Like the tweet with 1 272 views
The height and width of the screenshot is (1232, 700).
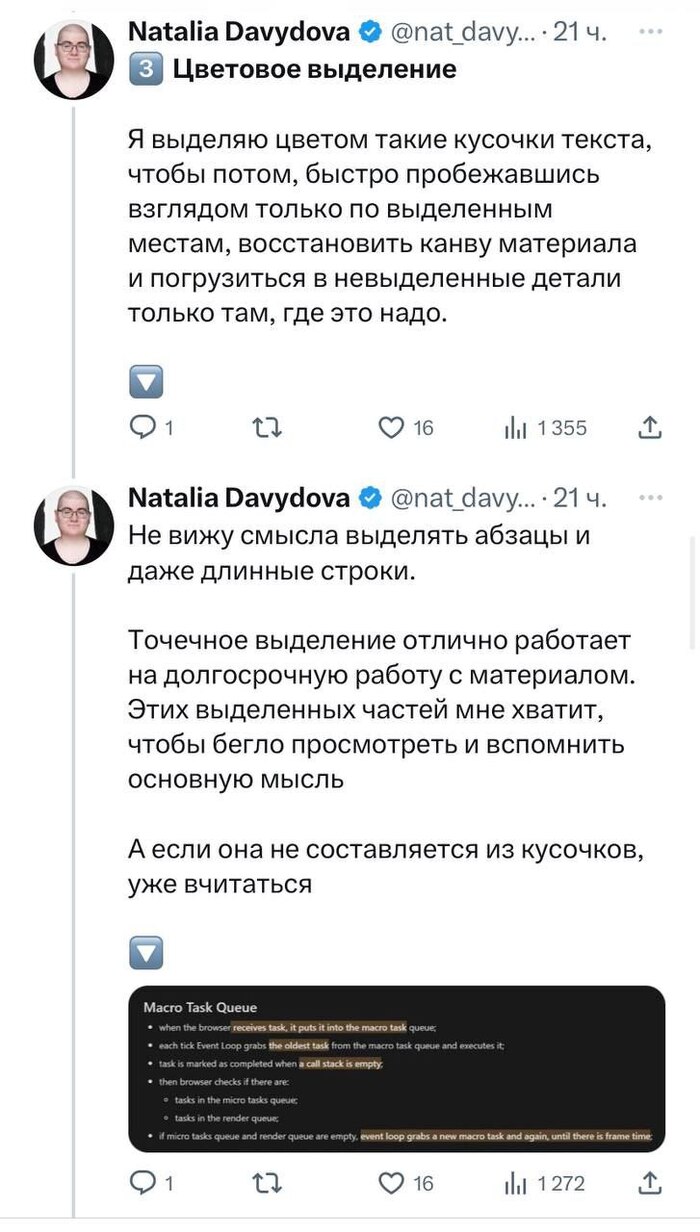click(x=391, y=1183)
